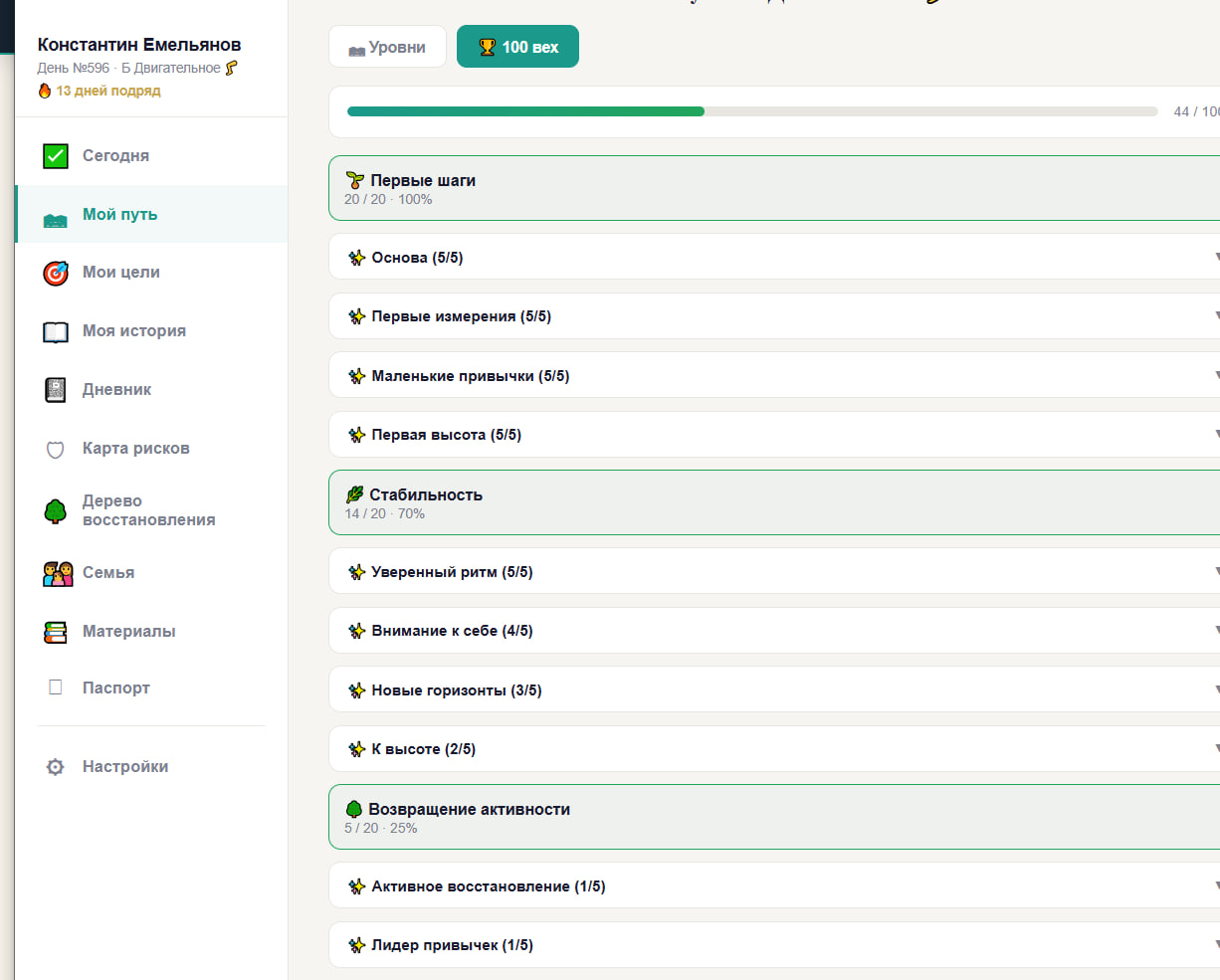
Task: Select the 100 вех tab
Action: pos(517,47)
